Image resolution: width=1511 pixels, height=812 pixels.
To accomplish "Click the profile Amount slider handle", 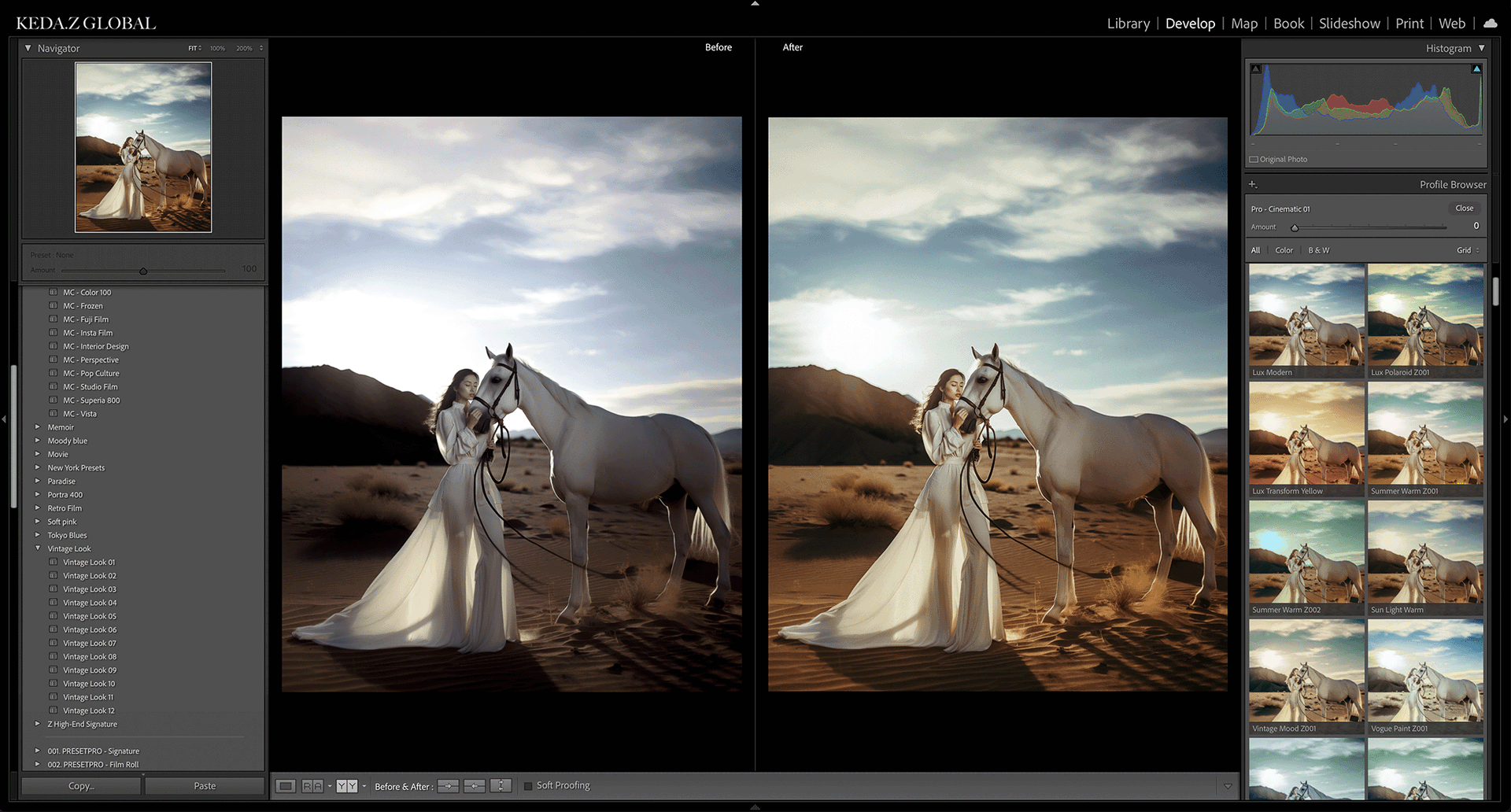I will (1295, 228).
